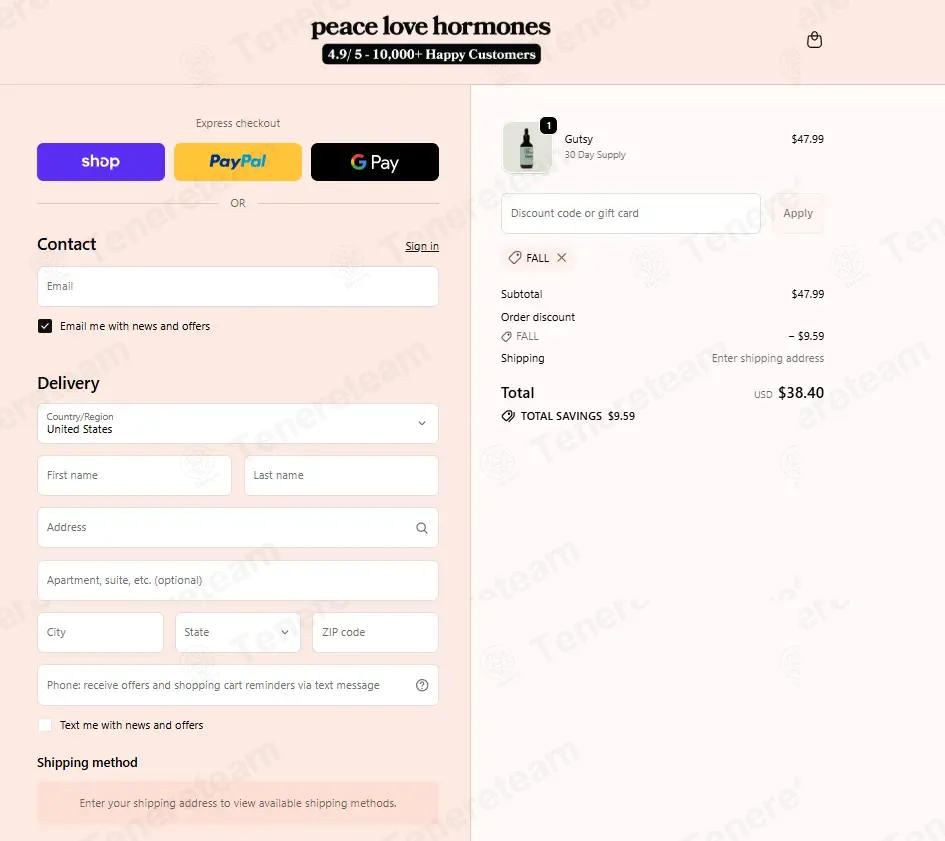Focus the Email input field
This screenshot has width=945, height=841.
[x=237, y=286]
